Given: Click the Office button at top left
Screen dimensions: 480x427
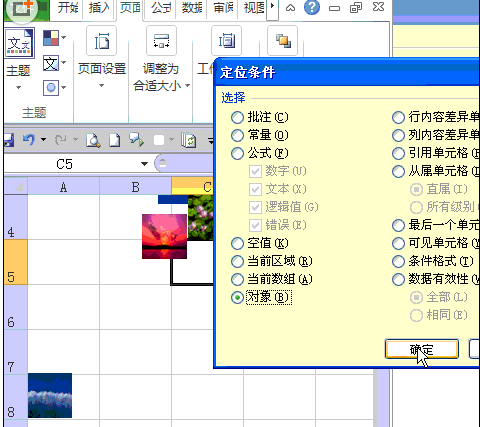Looking at the screenshot, I should [21, 9].
